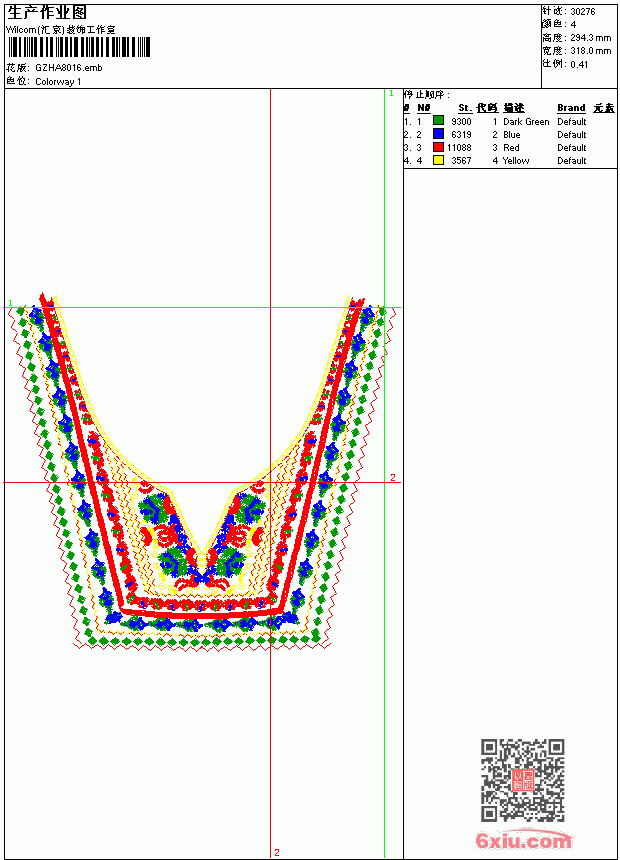This screenshot has height=860, width=620.
Task: Click the red marker 2 at the right edge
Action: (393, 477)
